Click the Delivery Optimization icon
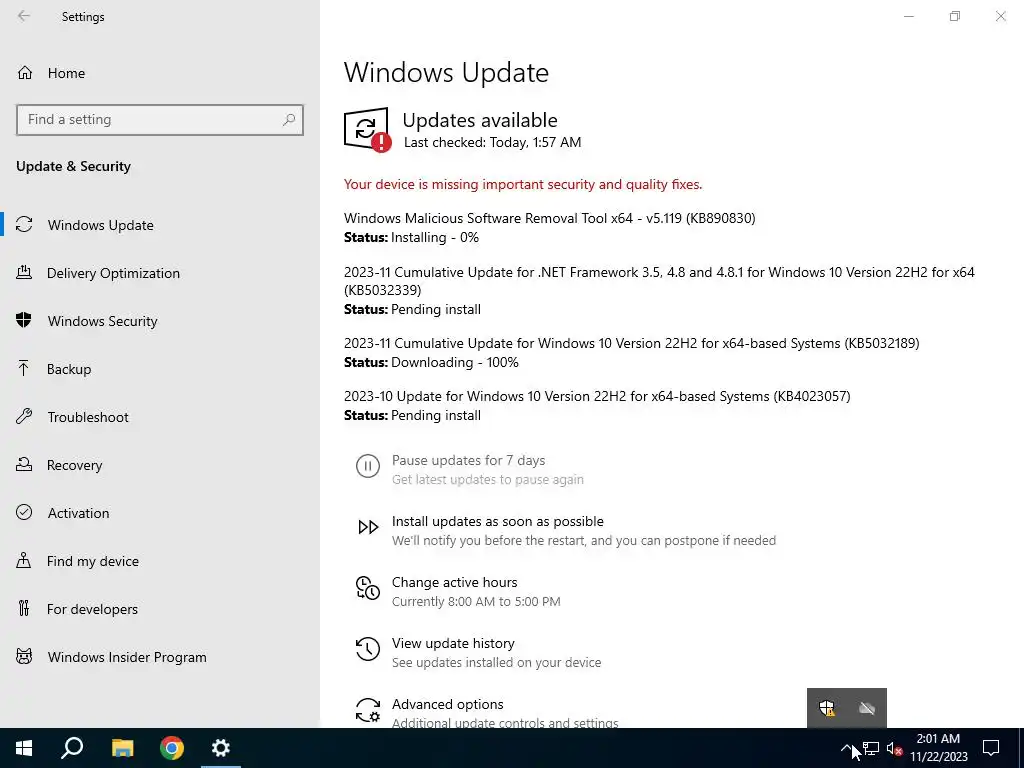 tap(24, 273)
